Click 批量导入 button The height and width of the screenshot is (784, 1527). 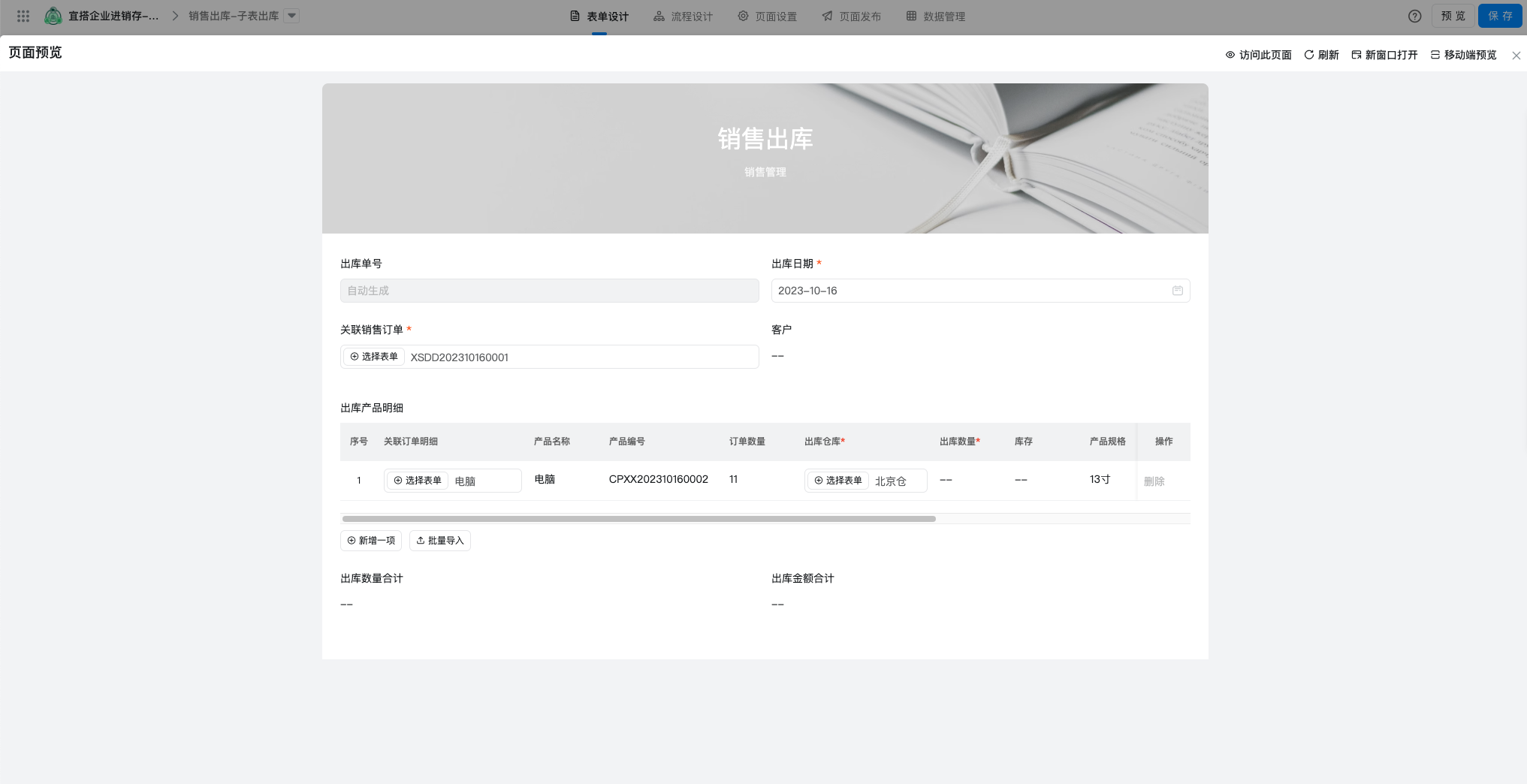coord(440,541)
